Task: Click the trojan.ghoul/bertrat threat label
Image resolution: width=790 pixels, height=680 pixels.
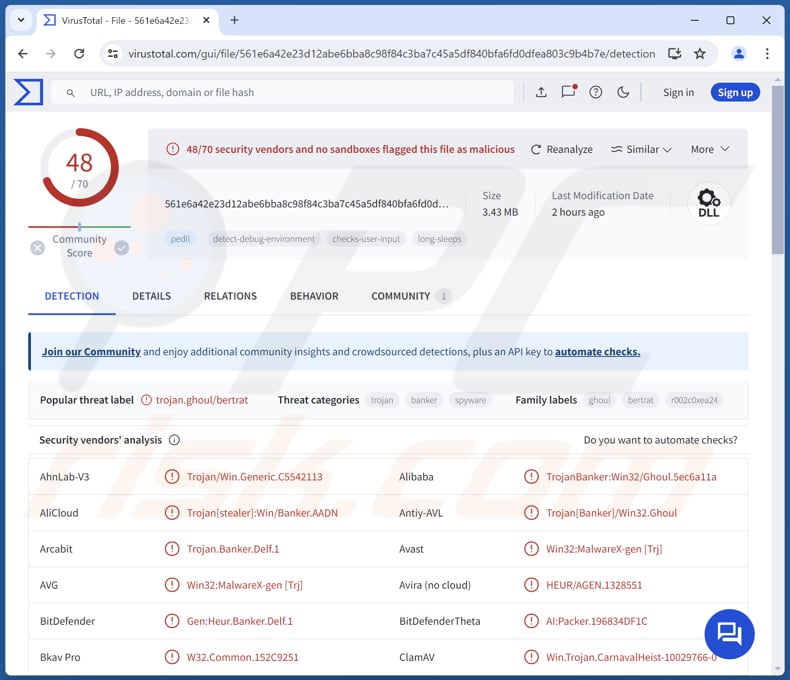Action: click(202, 400)
